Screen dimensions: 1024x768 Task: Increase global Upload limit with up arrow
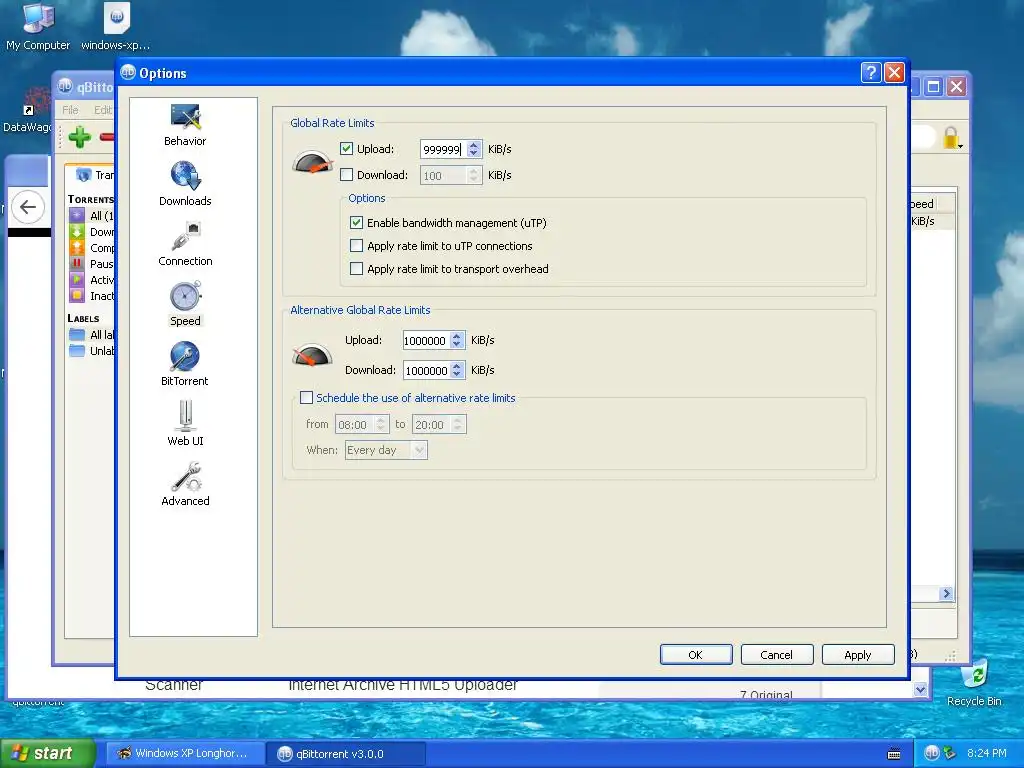click(473, 145)
